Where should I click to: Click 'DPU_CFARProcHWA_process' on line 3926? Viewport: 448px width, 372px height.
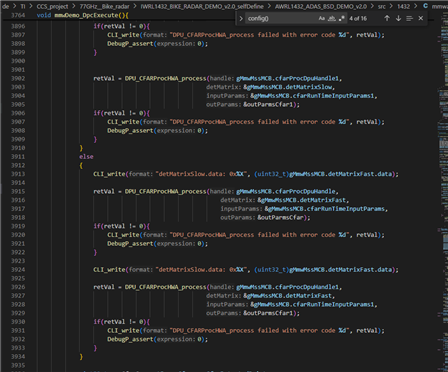[166, 287]
